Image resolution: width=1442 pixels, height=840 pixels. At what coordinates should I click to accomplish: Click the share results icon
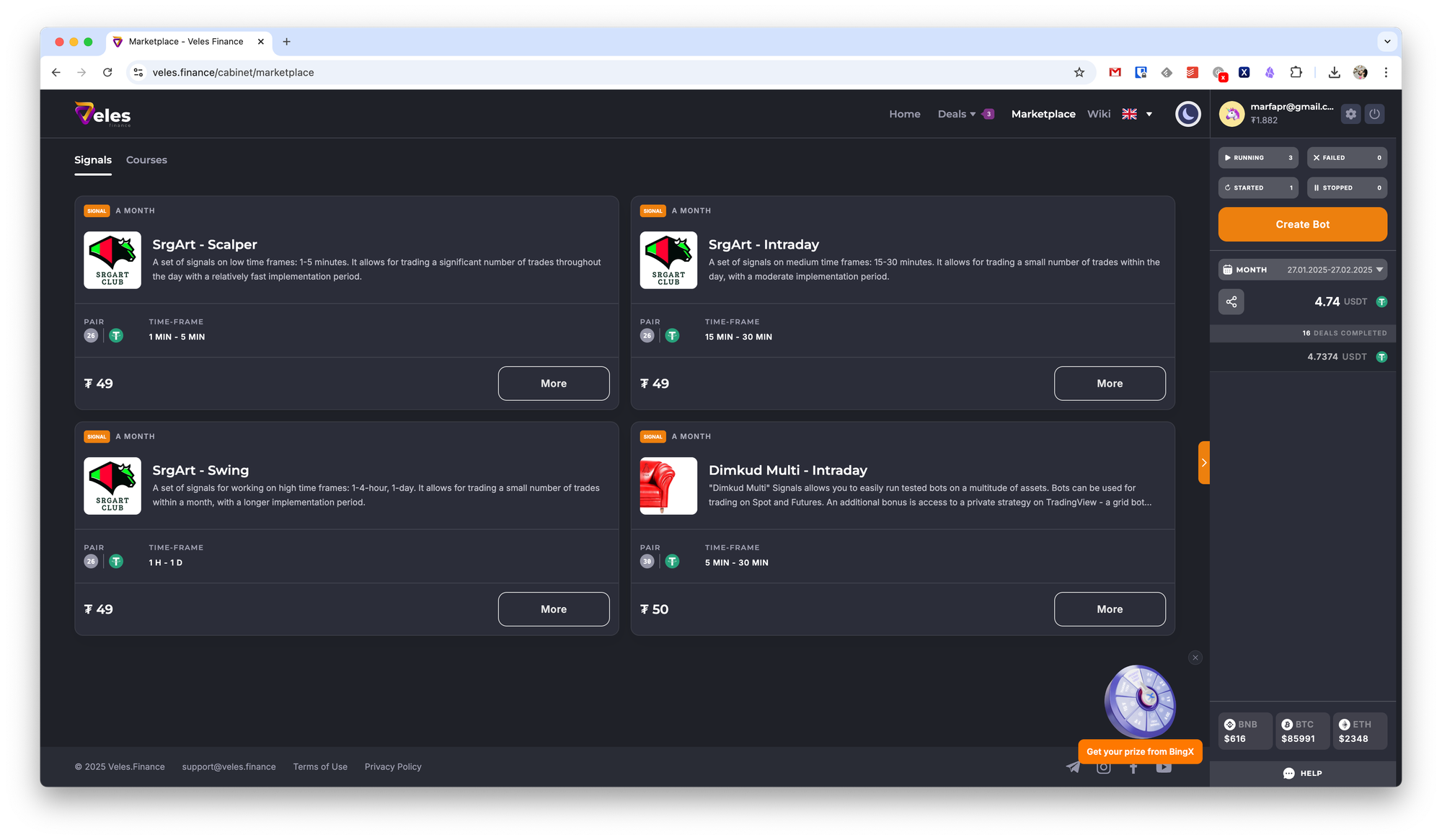1231,301
